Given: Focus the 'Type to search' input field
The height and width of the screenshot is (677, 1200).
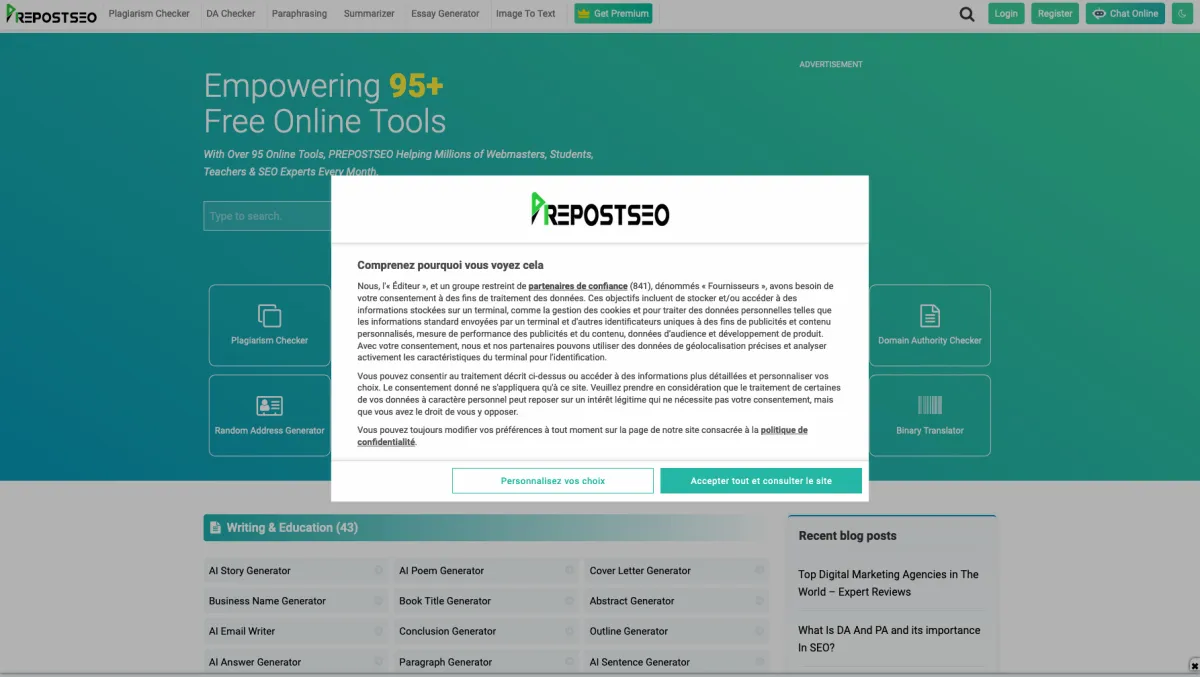Looking at the screenshot, I should [268, 216].
